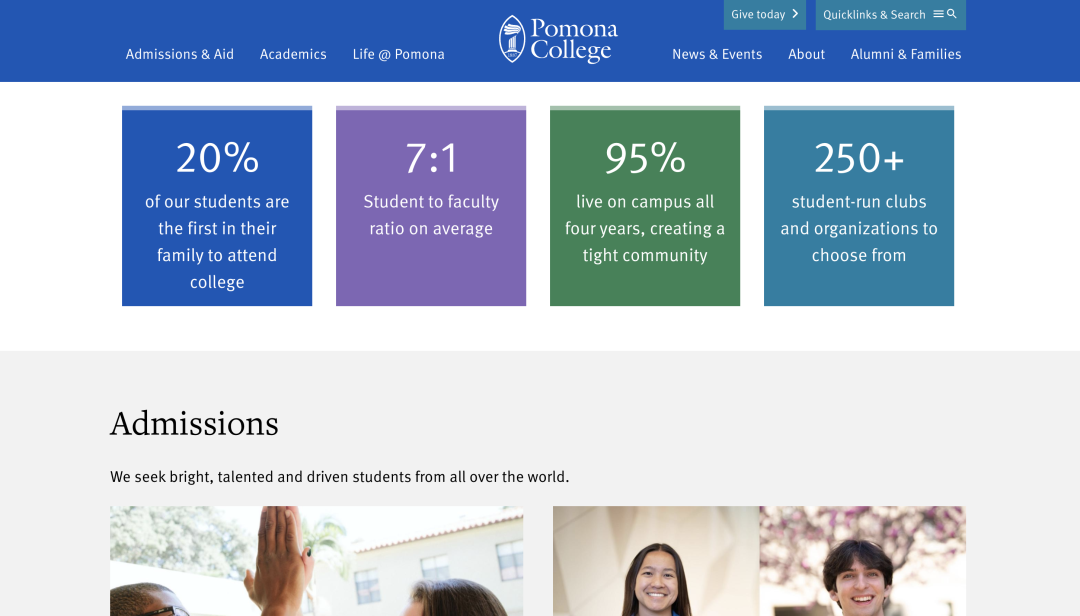Open the Quicklinks & Search panel
The height and width of the screenshot is (616, 1080).
click(x=875, y=15)
